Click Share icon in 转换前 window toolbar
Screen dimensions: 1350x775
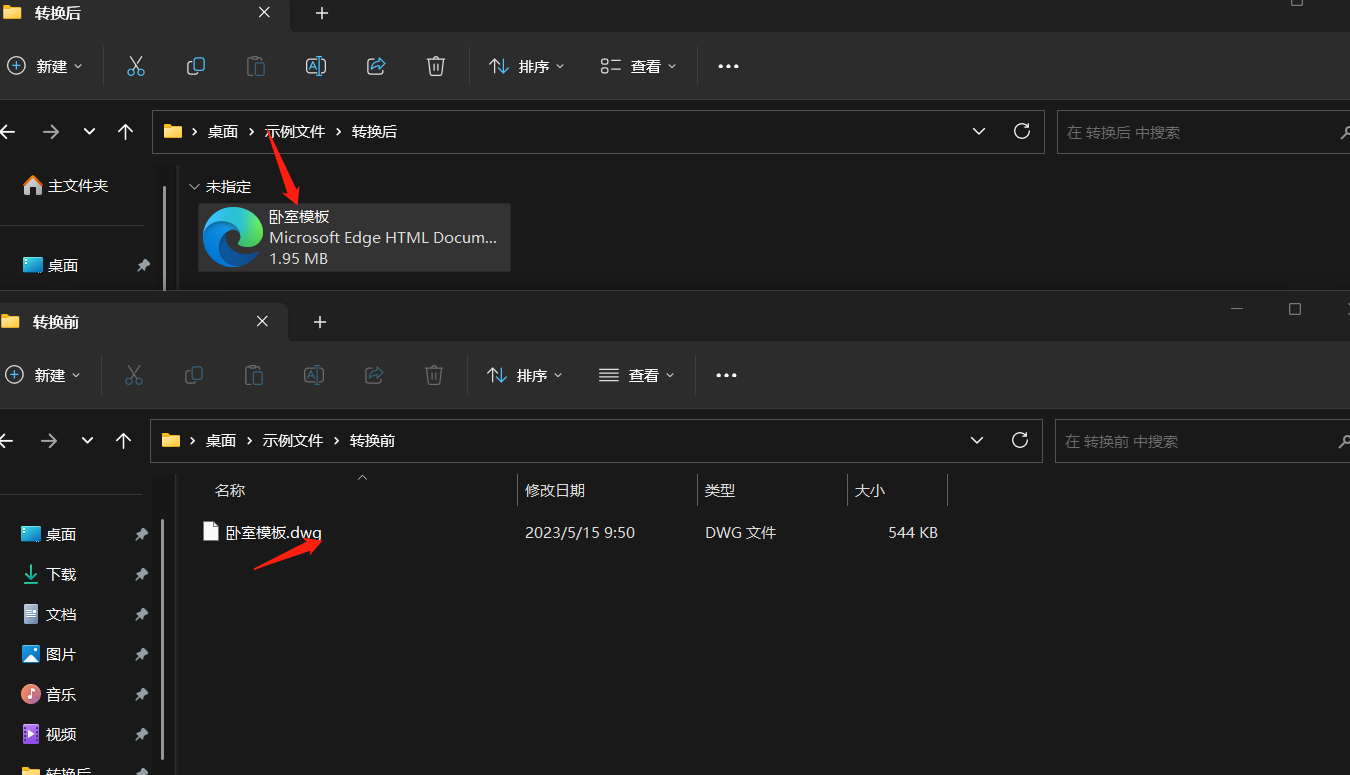[374, 375]
